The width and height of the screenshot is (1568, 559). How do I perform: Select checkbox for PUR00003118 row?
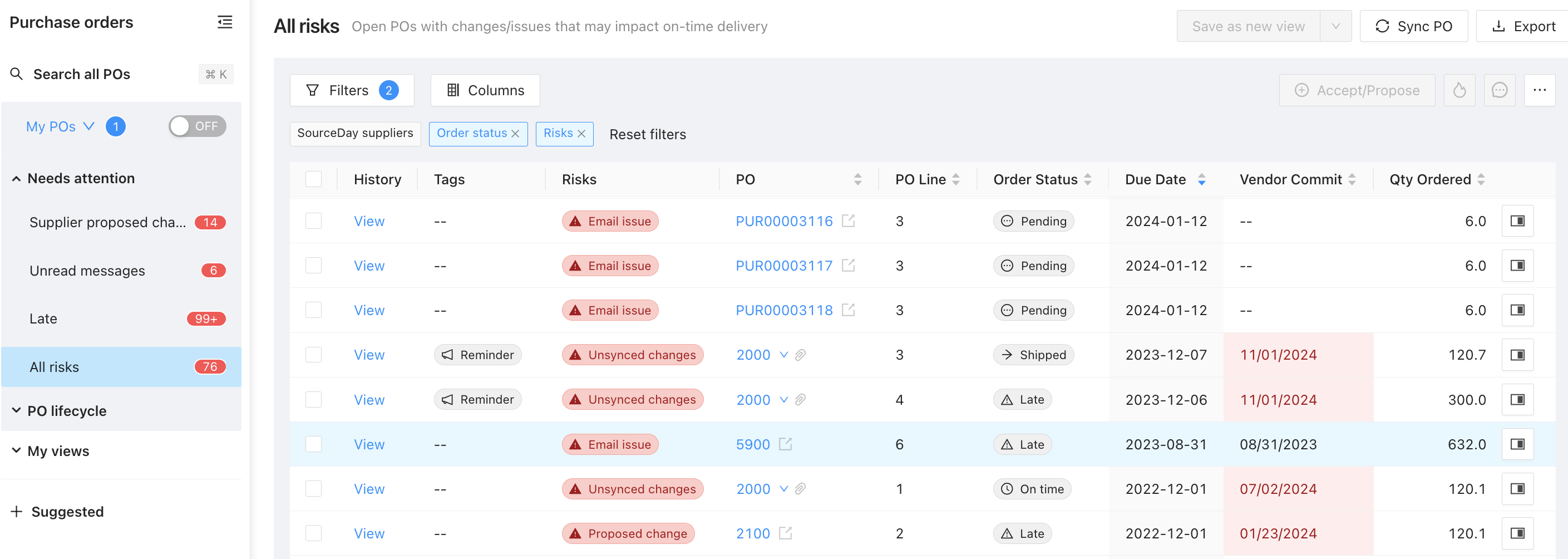coord(313,310)
